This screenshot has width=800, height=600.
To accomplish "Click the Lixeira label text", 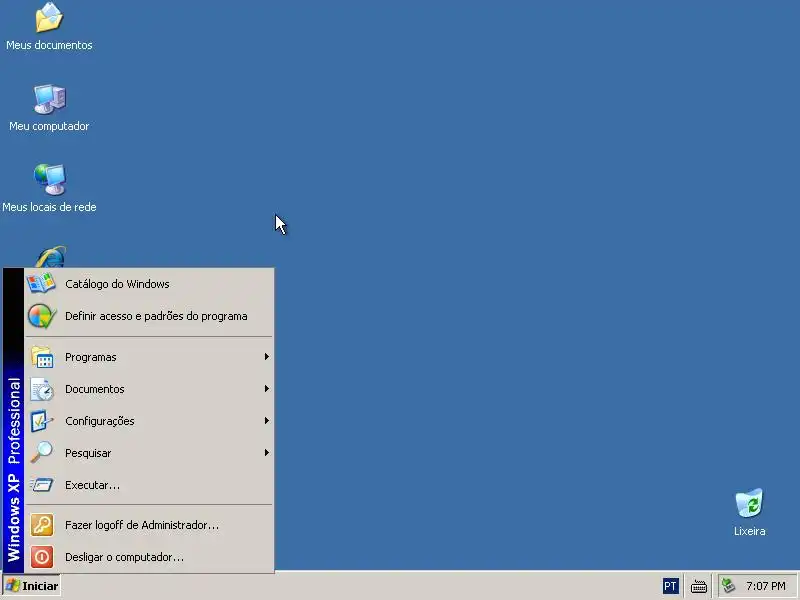I will [749, 531].
